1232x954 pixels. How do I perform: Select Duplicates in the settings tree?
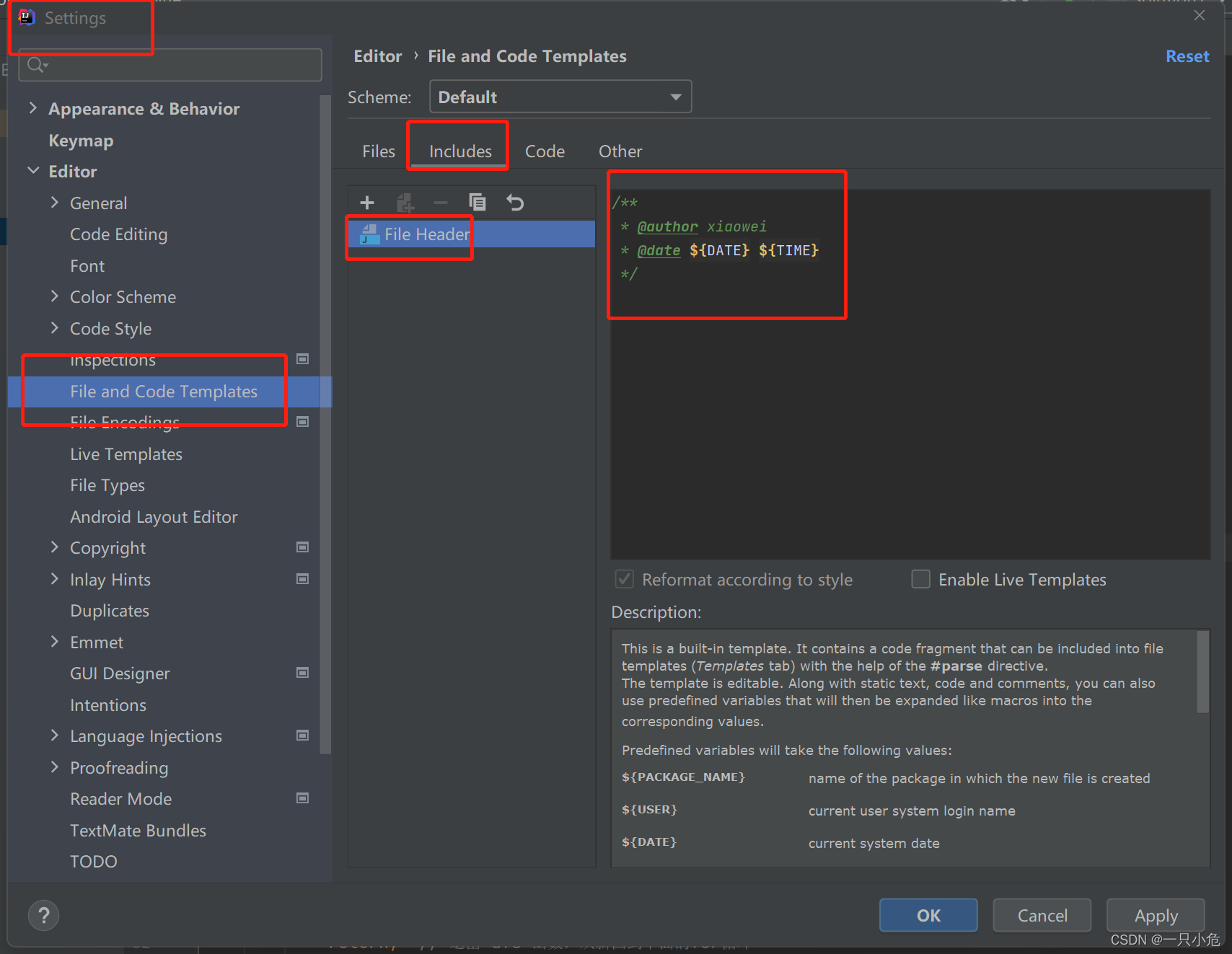coord(110,611)
